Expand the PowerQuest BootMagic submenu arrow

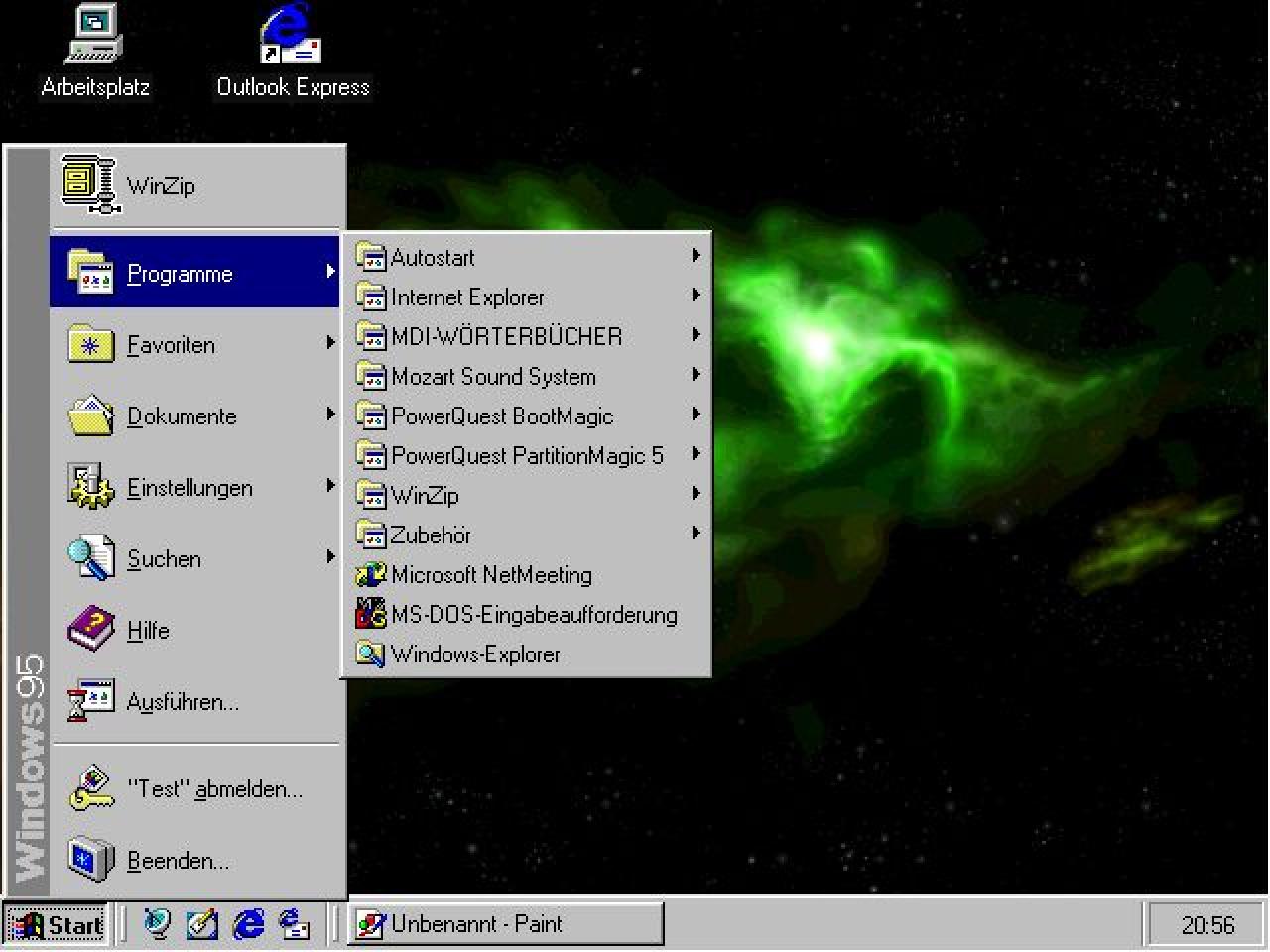pyautogui.click(x=696, y=414)
